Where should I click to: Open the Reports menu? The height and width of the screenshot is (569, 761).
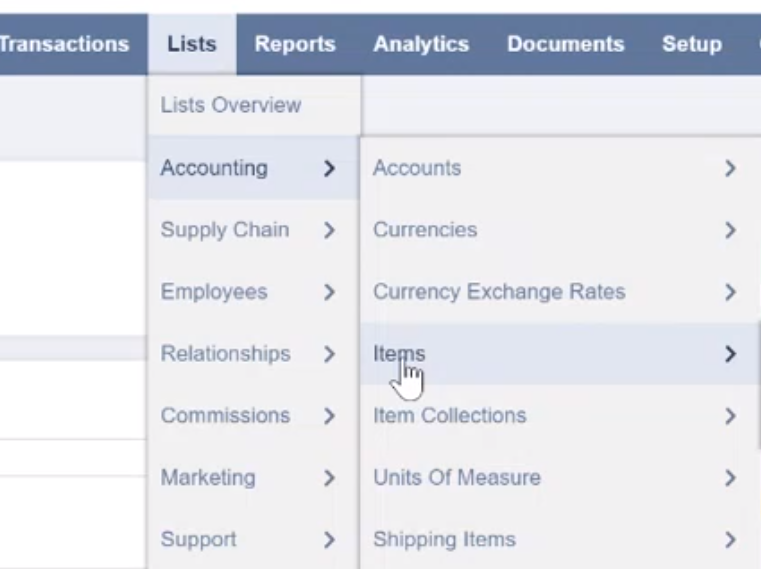[x=295, y=44]
